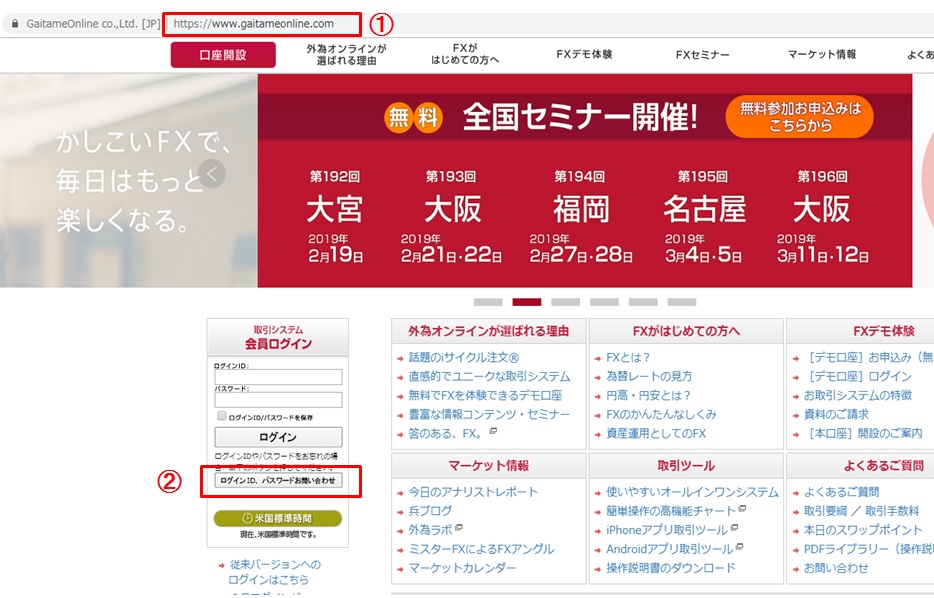
Task: Open 無料でFXを体験できるデモ口座 link
Action: pyautogui.click(x=485, y=395)
